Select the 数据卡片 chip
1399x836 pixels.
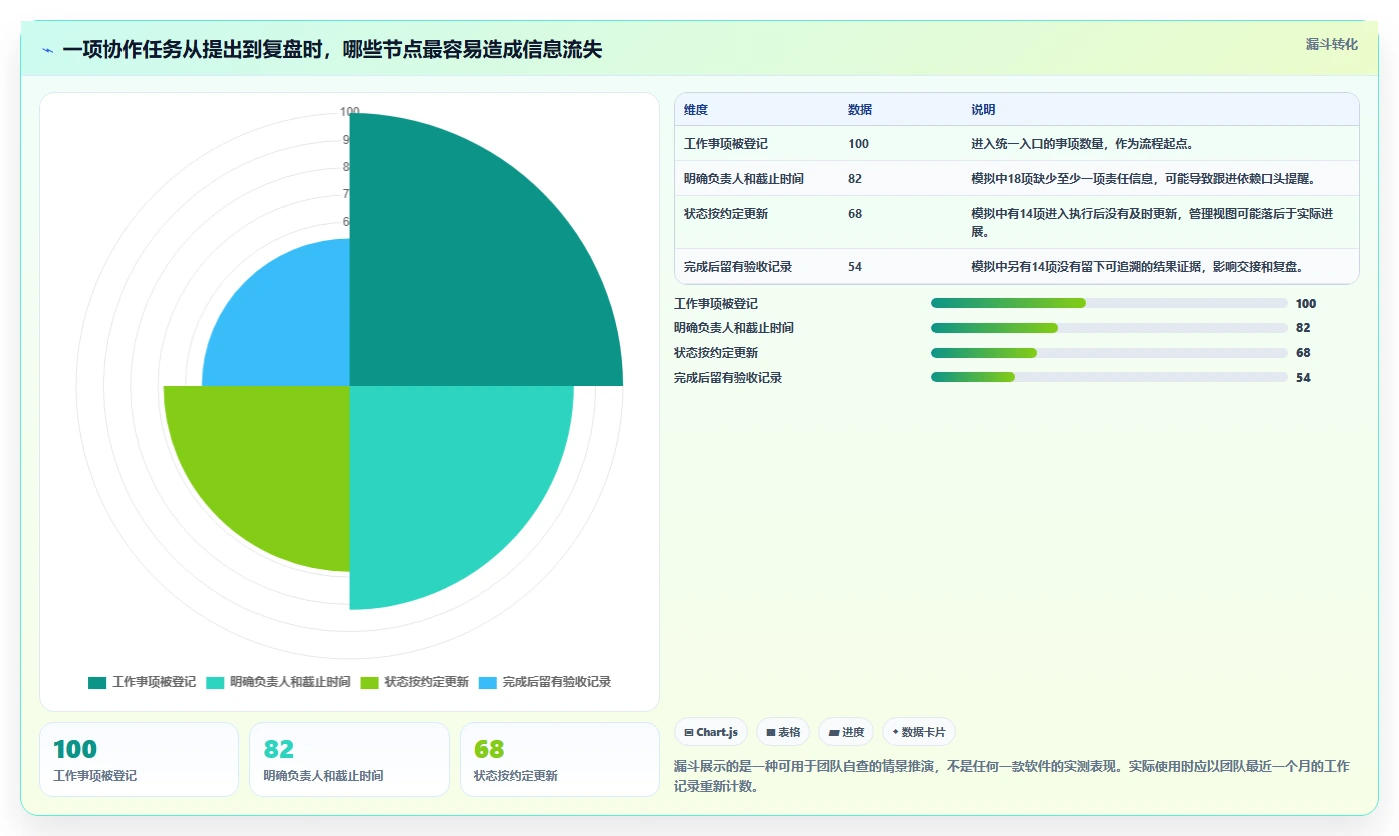click(918, 732)
